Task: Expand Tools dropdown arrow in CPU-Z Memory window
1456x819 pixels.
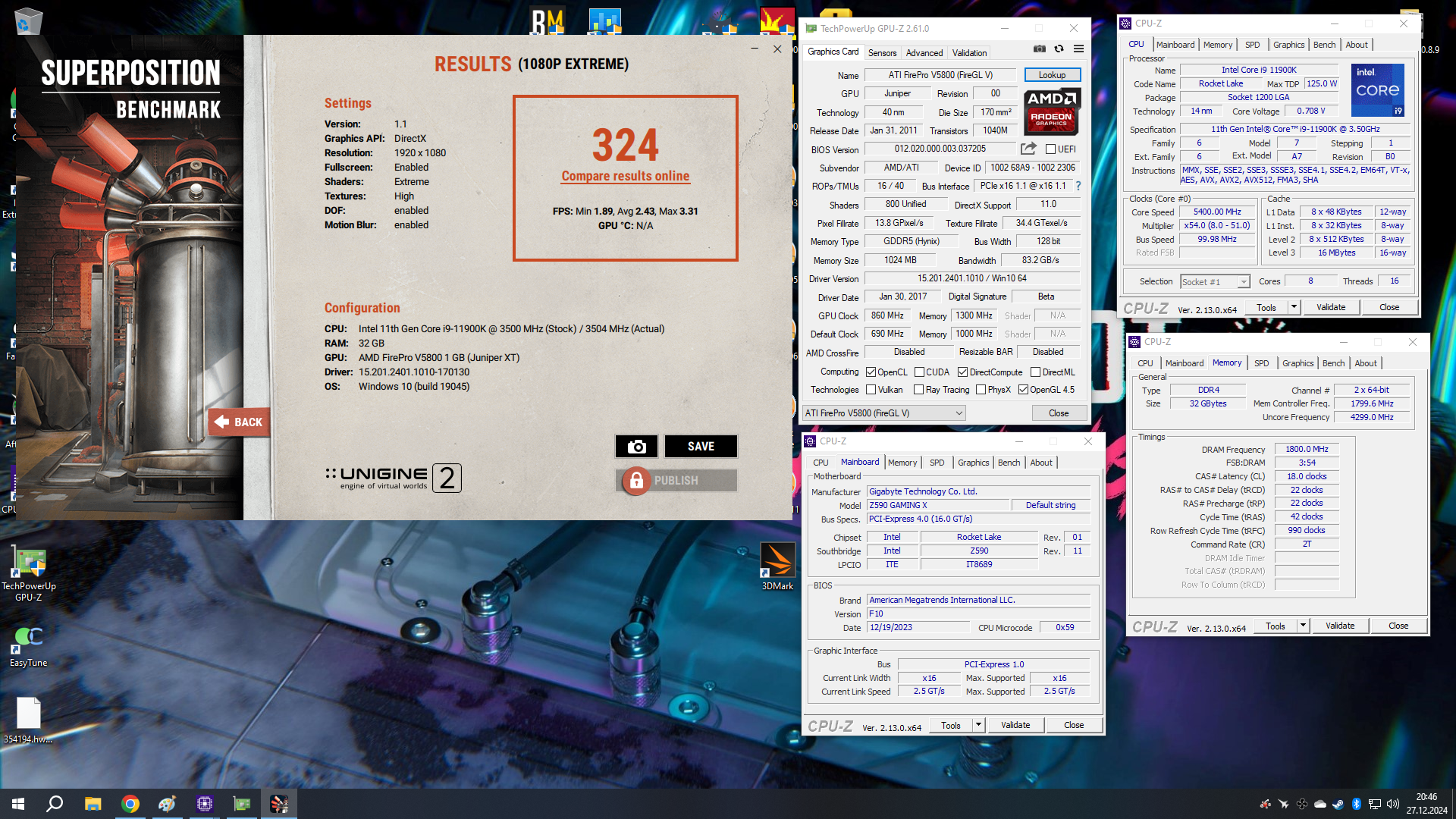Action: click(1303, 626)
